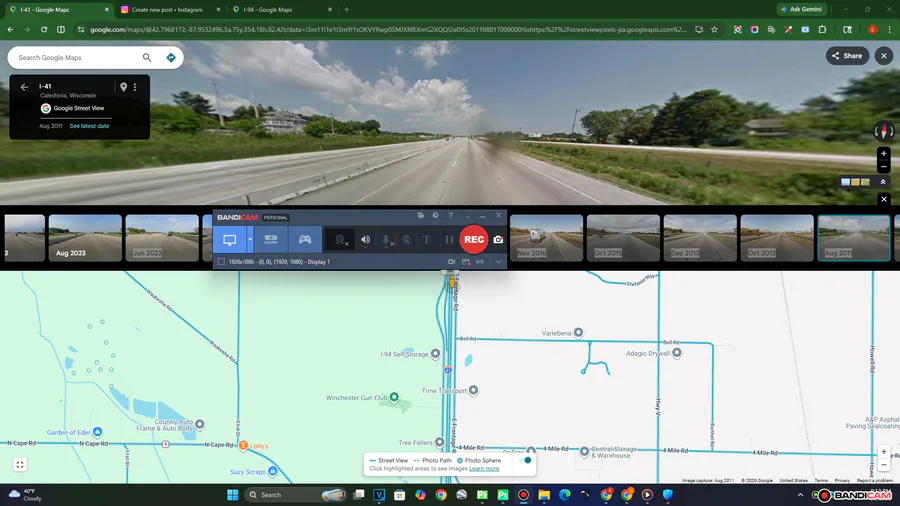Toggle Bandicam text overlay

(426, 240)
